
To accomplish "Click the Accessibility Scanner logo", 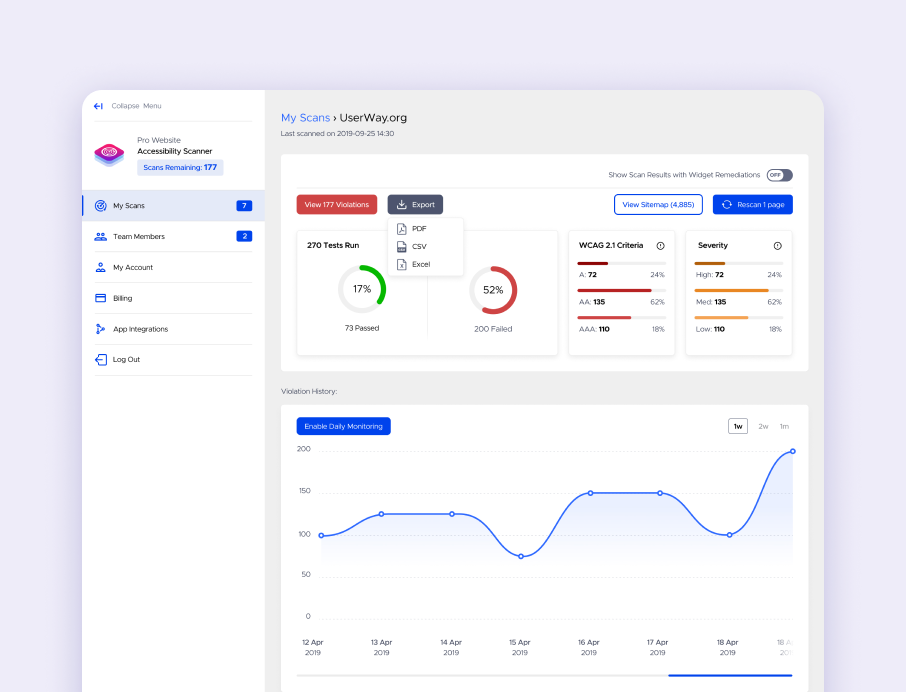I will [109, 153].
